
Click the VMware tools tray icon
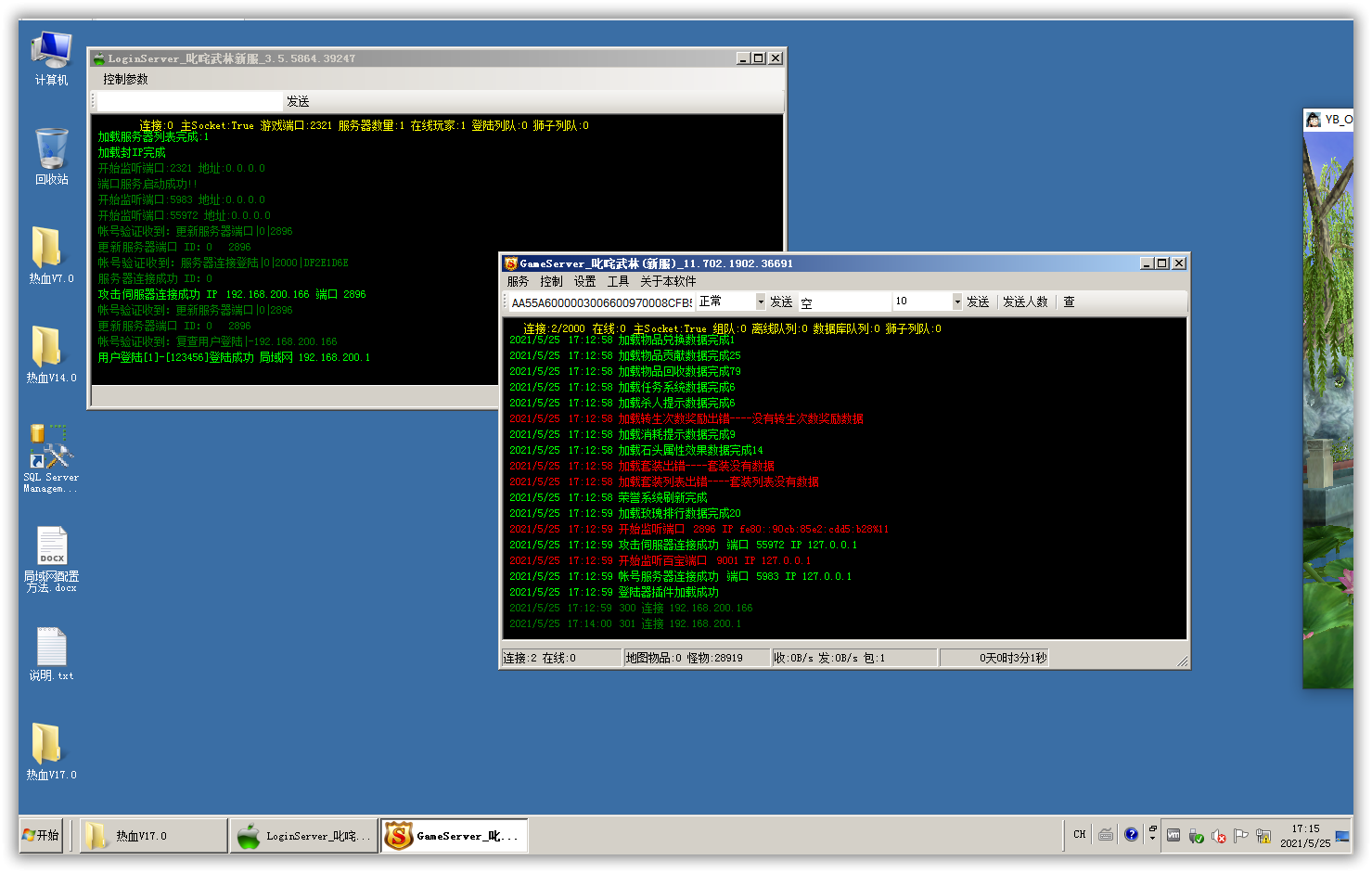click(x=1173, y=835)
